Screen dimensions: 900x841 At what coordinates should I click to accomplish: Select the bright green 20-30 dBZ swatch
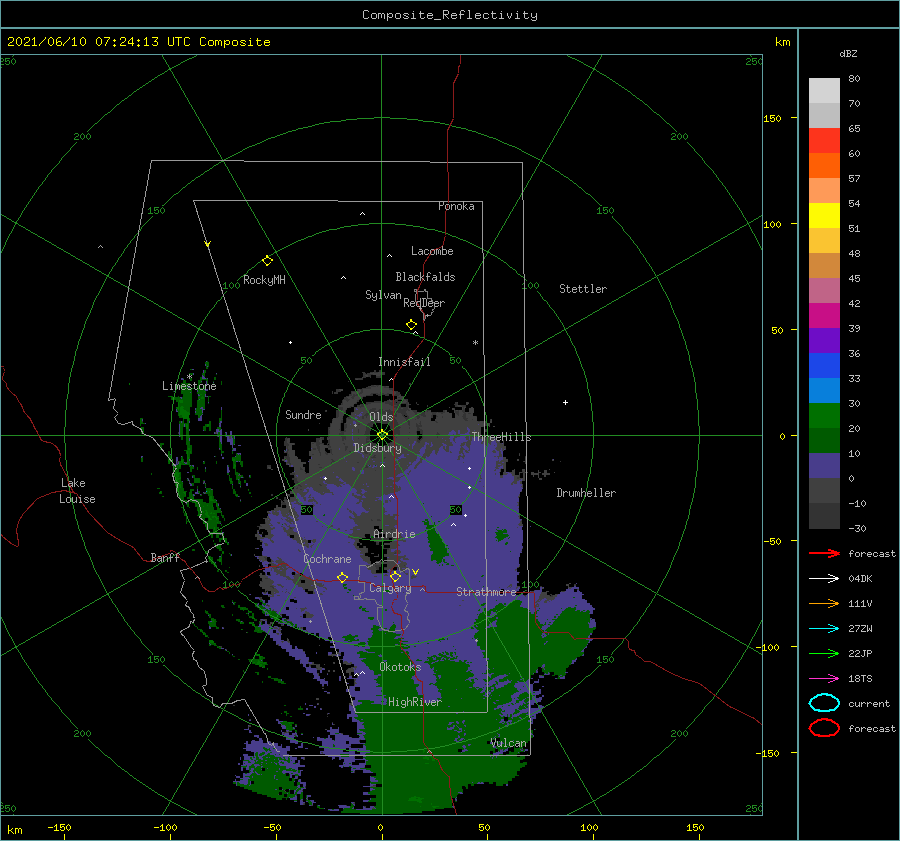coord(824,416)
